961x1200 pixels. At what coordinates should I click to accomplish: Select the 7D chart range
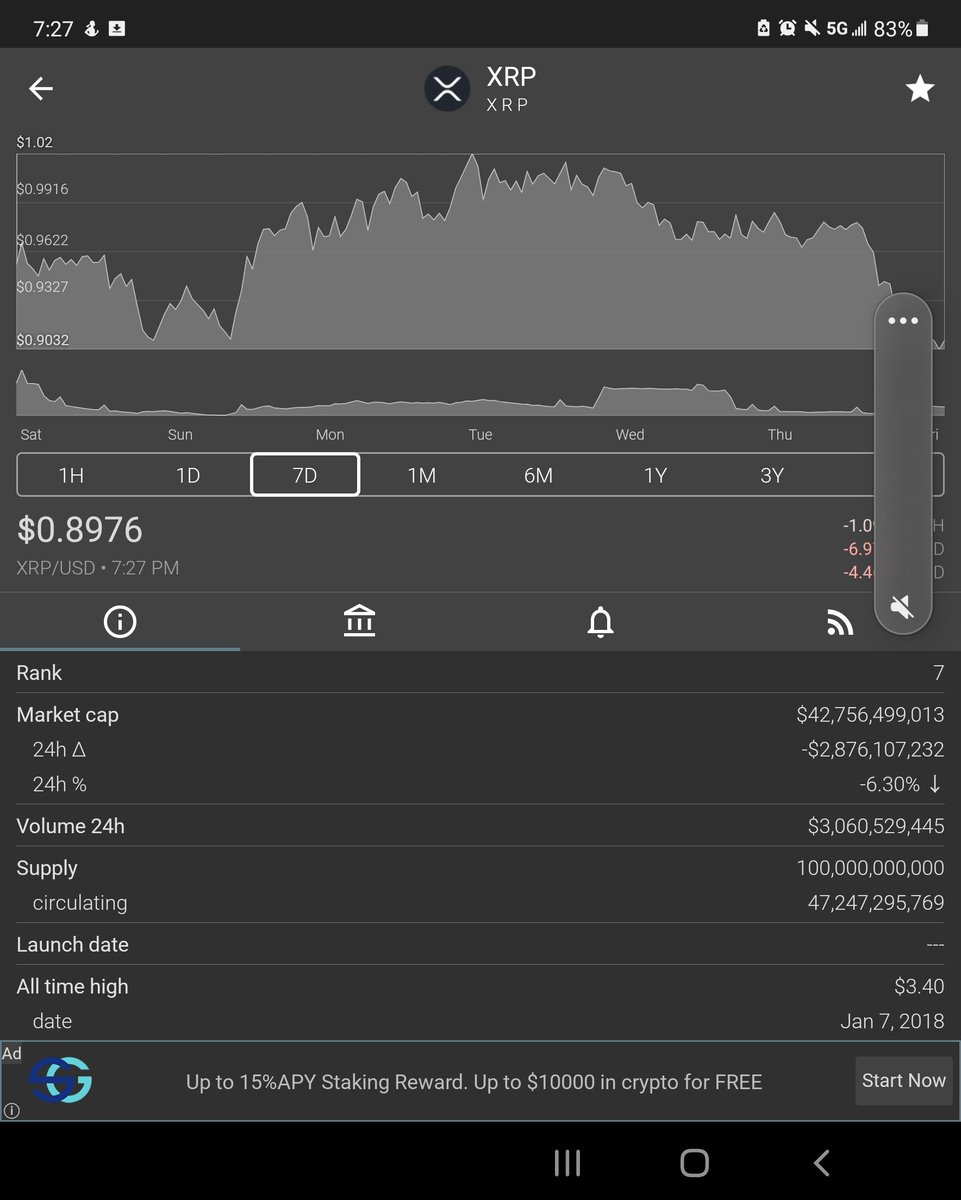pyautogui.click(x=305, y=475)
